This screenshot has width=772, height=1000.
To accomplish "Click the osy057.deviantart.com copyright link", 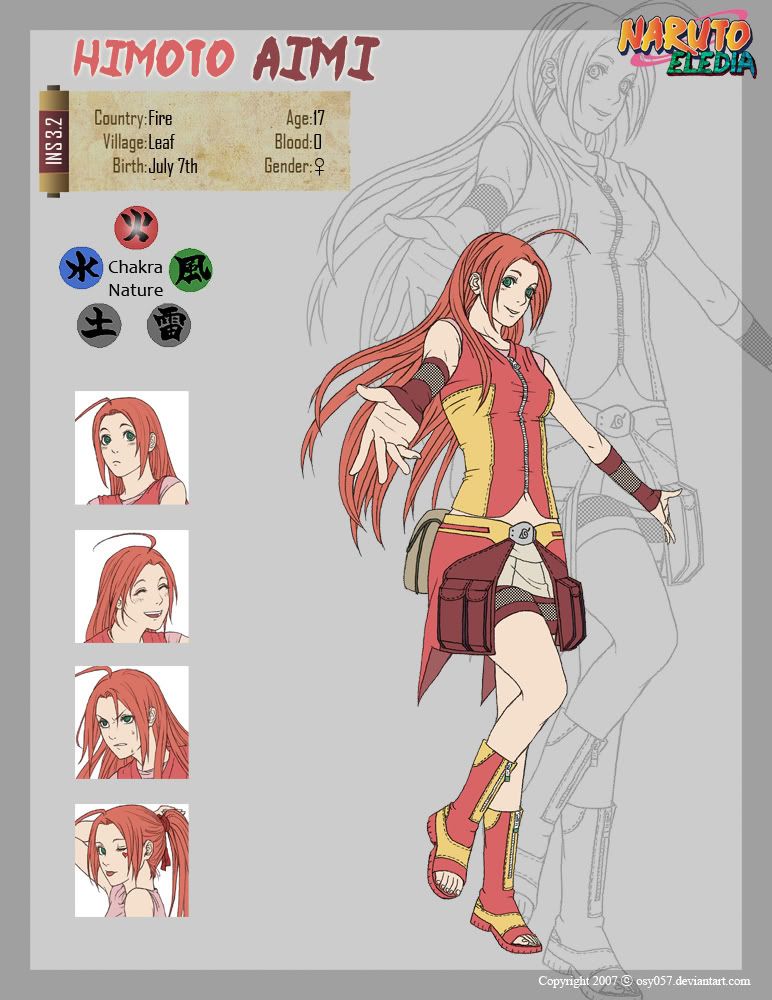I will tap(692, 980).
